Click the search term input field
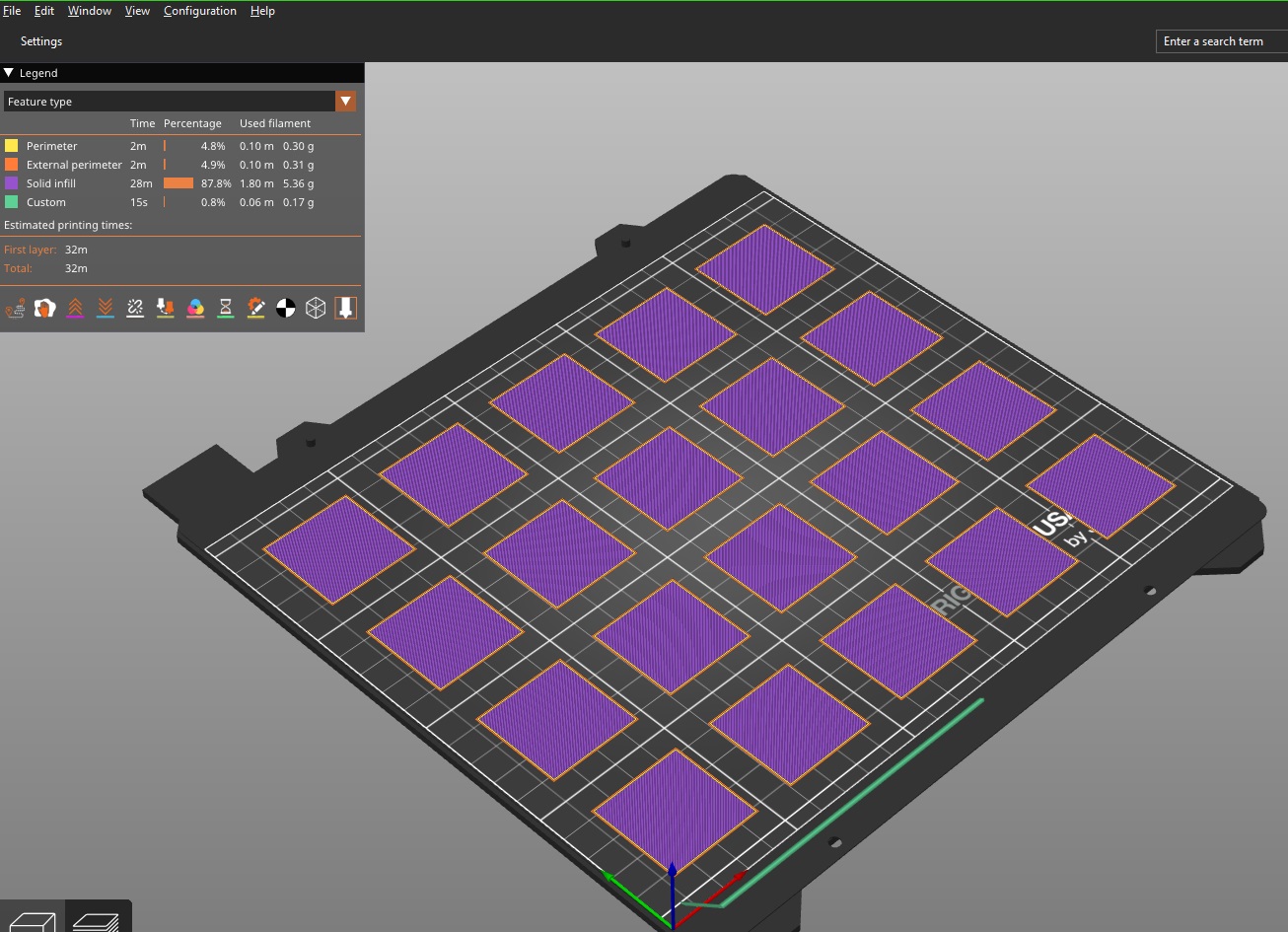This screenshot has height=932, width=1288. click(1221, 40)
